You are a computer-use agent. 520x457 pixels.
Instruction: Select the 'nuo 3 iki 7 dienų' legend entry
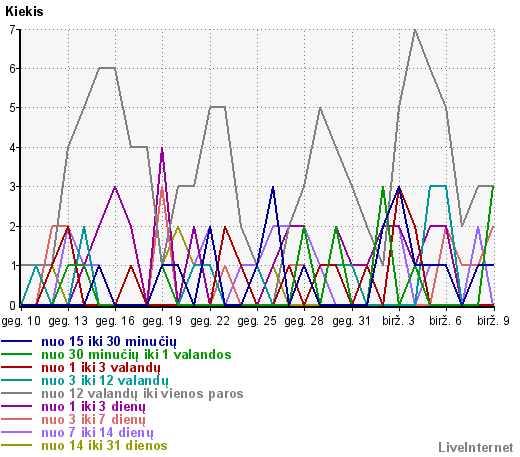tap(93, 420)
